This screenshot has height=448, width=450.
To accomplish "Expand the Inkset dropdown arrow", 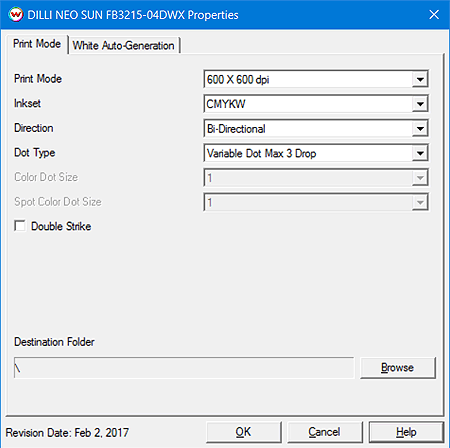I will point(420,104).
